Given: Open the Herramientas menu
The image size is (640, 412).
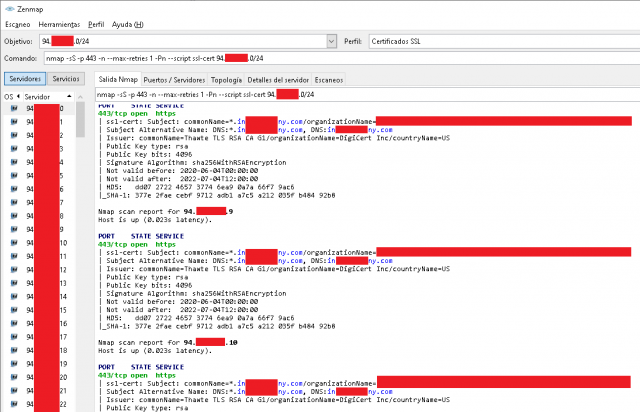Looking at the screenshot, I should pos(59,24).
